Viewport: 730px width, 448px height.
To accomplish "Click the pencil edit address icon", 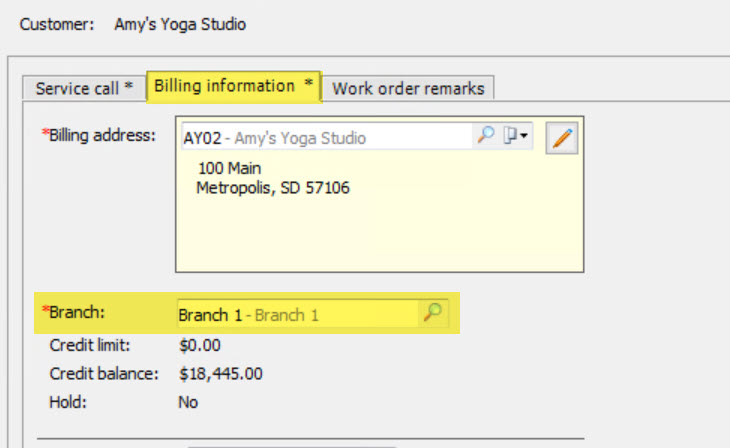I will click(x=562, y=138).
